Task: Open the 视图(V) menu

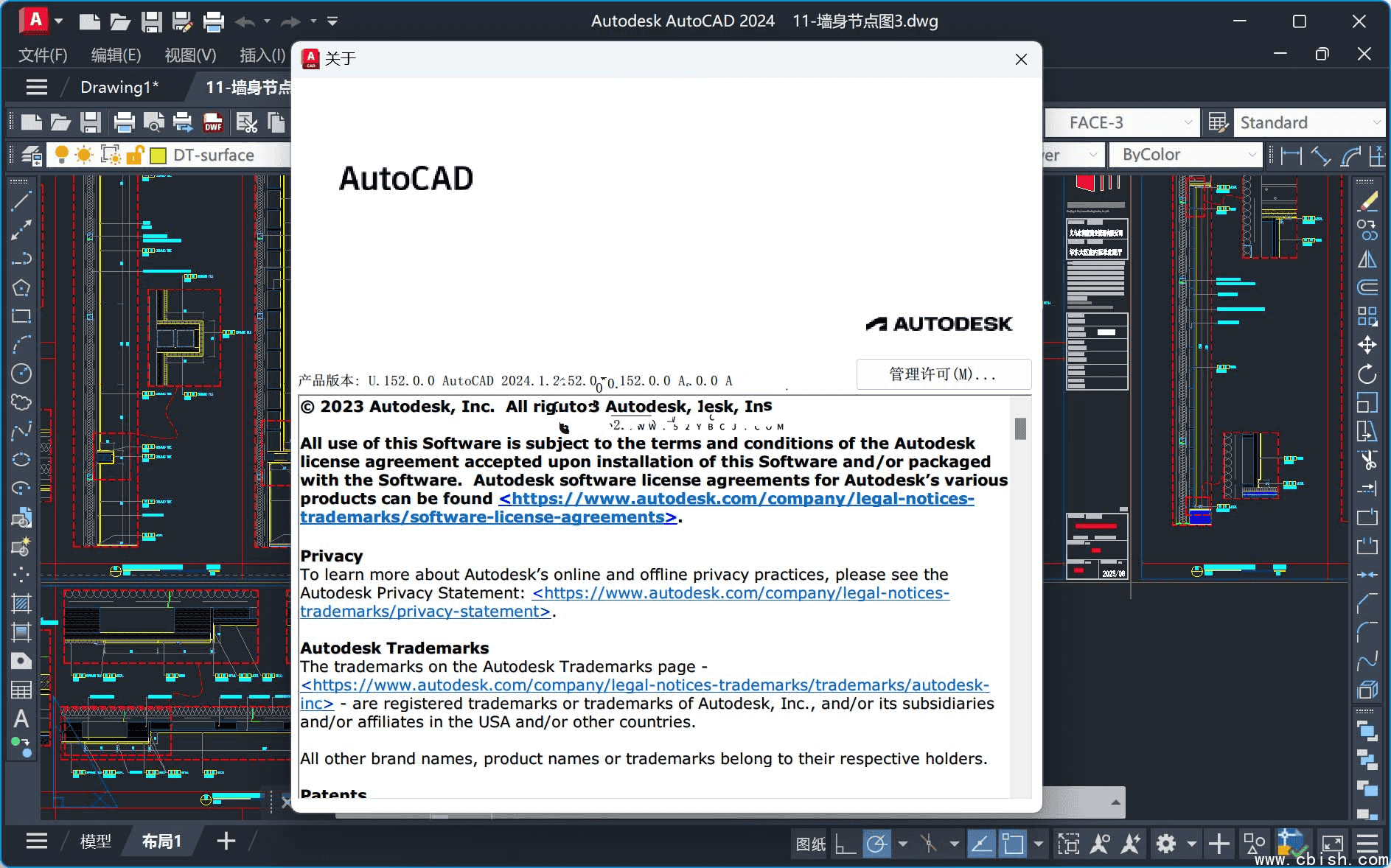Action: (x=190, y=55)
